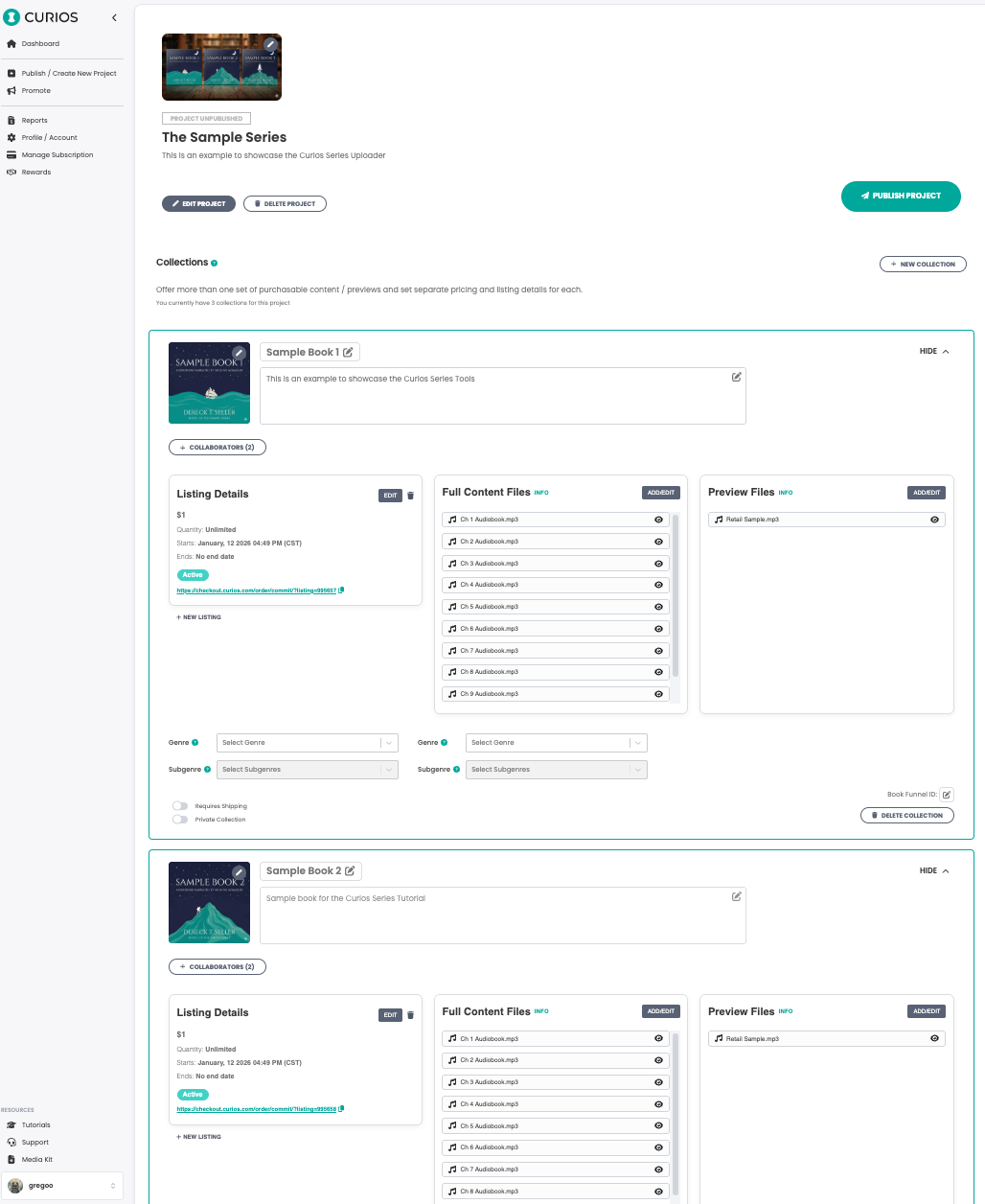Click the trash icon in Sample Book 1 Listing Details
Viewport: 985px width, 1204px height.
click(x=411, y=496)
